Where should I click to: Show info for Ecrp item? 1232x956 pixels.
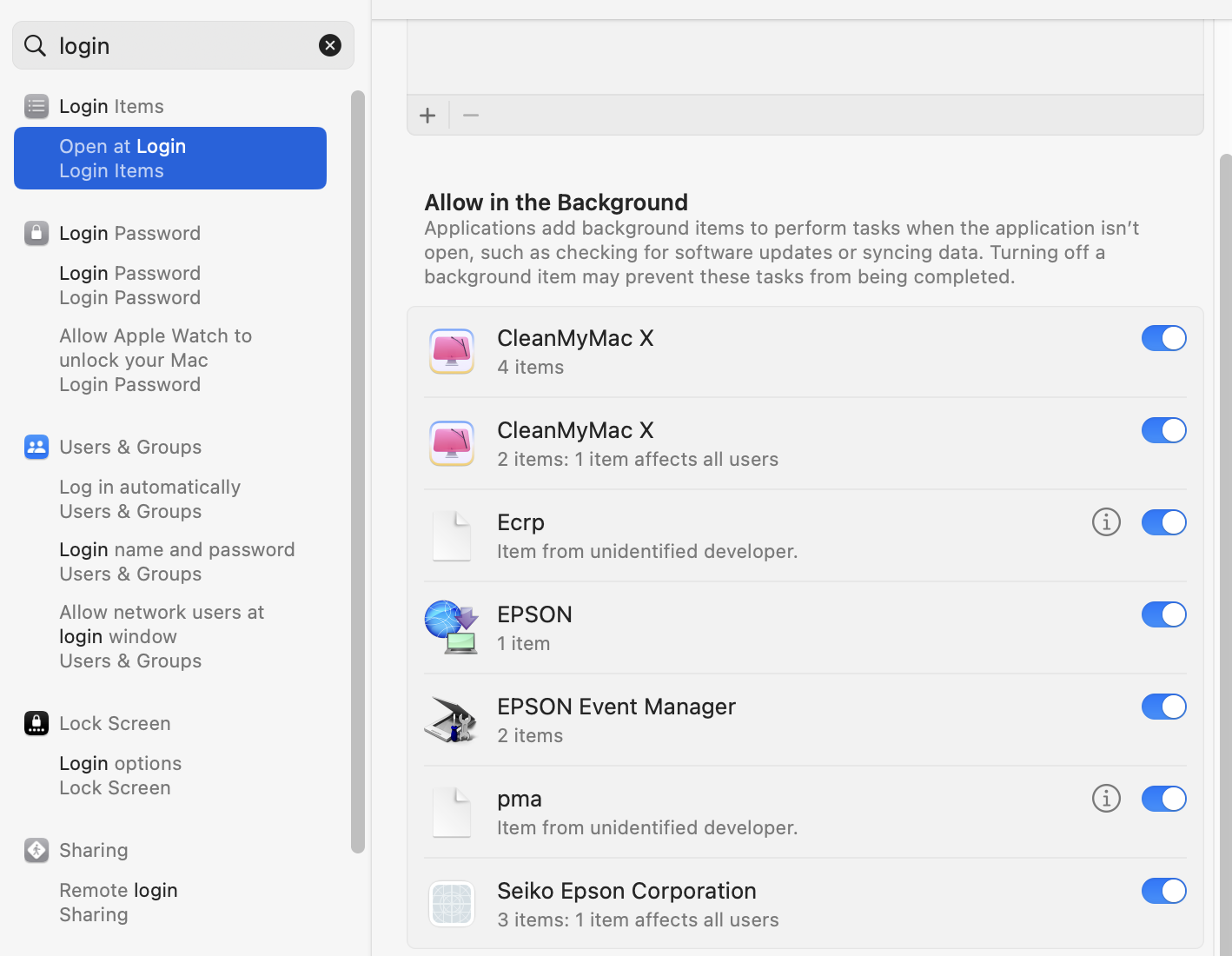[x=1106, y=522]
